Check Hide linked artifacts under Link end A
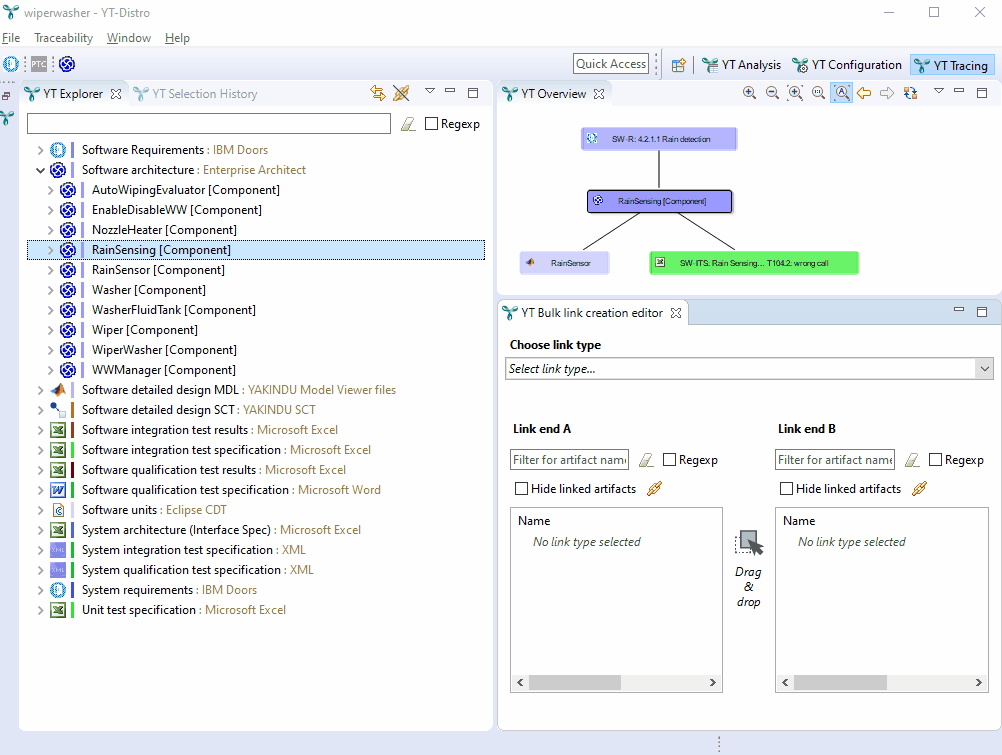The width and height of the screenshot is (1002, 755). click(x=522, y=489)
